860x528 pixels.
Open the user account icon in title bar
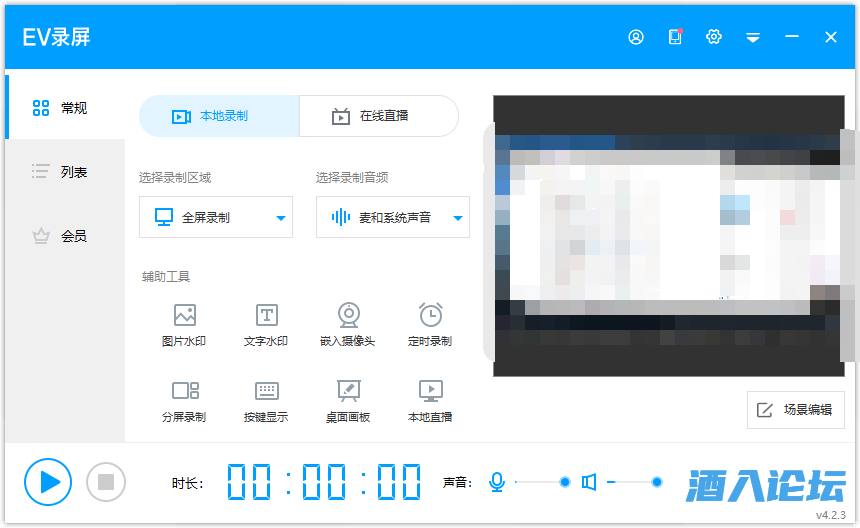click(636, 37)
